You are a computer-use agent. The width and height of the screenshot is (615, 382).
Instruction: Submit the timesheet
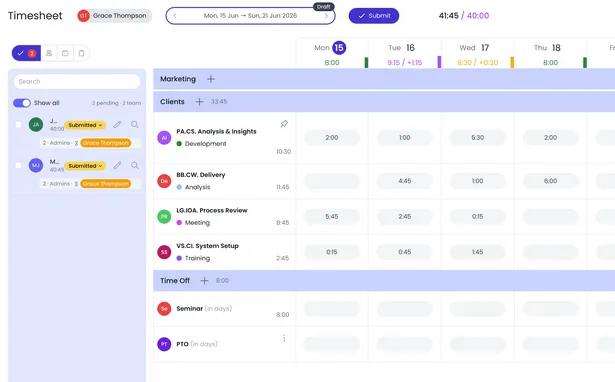[374, 16]
